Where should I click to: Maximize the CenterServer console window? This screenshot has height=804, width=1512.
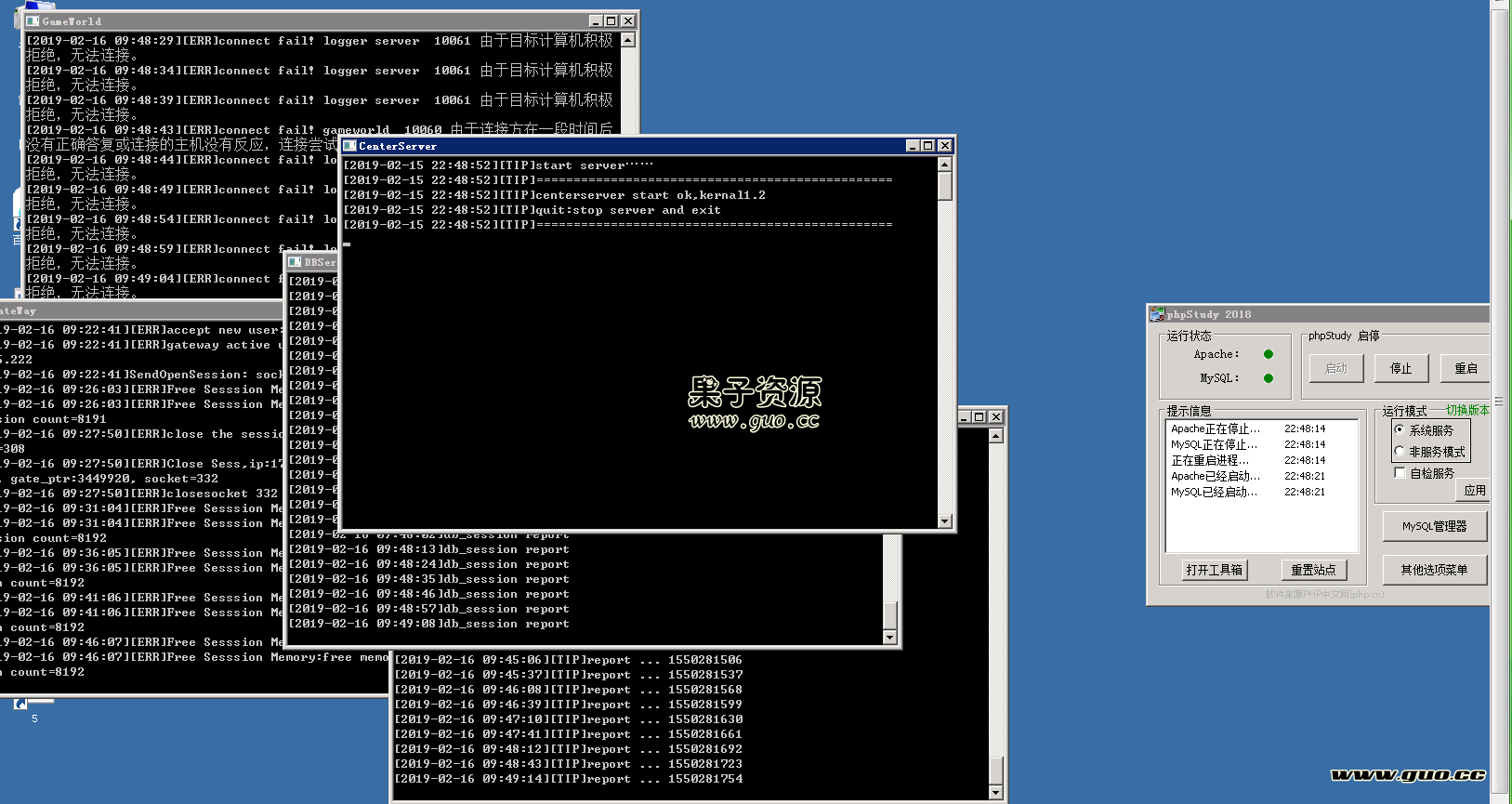[x=928, y=146]
